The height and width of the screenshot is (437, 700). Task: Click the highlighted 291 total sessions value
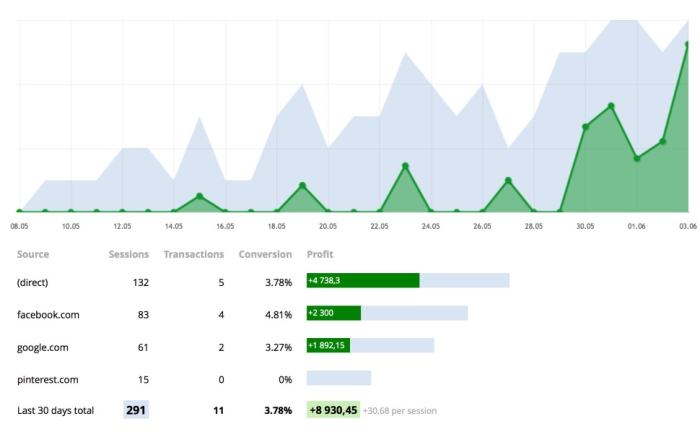click(136, 410)
